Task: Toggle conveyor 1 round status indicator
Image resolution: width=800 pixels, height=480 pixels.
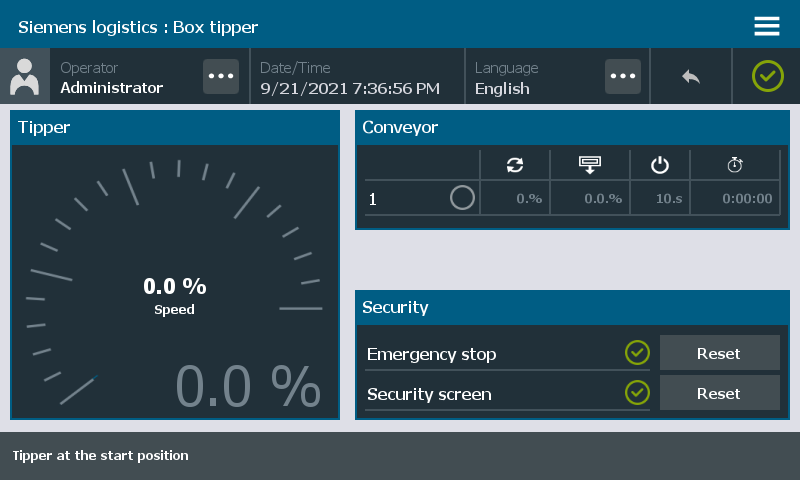Action: (462, 198)
